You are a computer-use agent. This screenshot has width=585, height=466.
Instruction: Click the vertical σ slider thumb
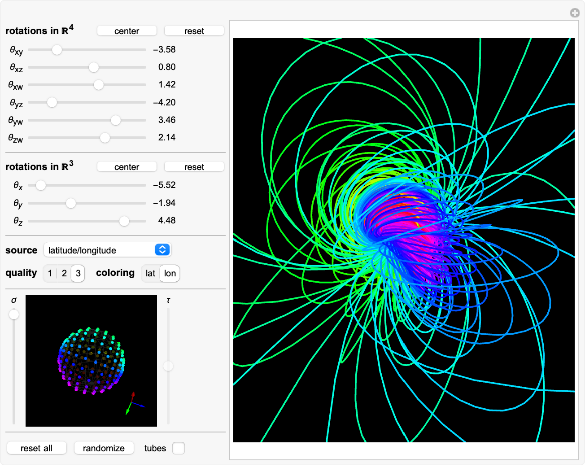pos(14,315)
